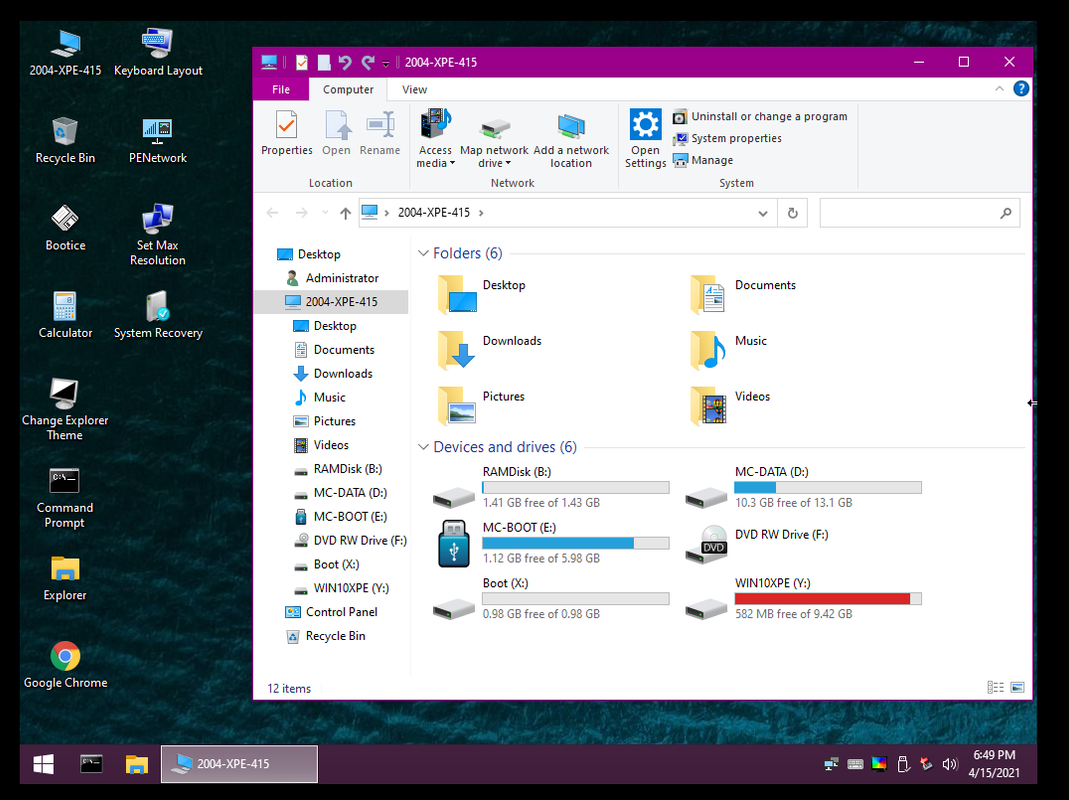The image size is (1069, 800).
Task: Click the Redo icon in quick access toolbar
Action: tap(367, 62)
